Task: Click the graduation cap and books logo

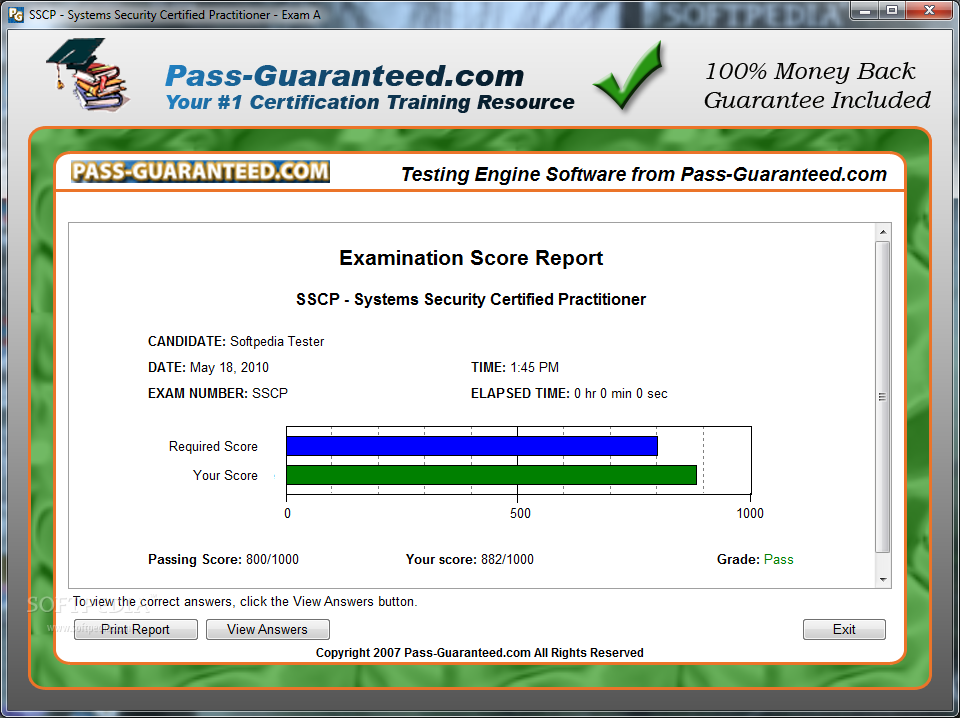Action: click(x=88, y=75)
